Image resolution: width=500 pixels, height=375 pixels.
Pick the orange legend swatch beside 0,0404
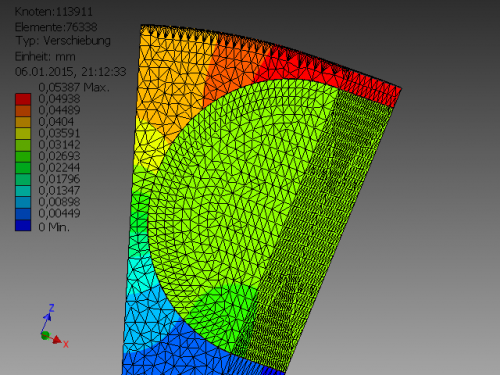pos(23,122)
